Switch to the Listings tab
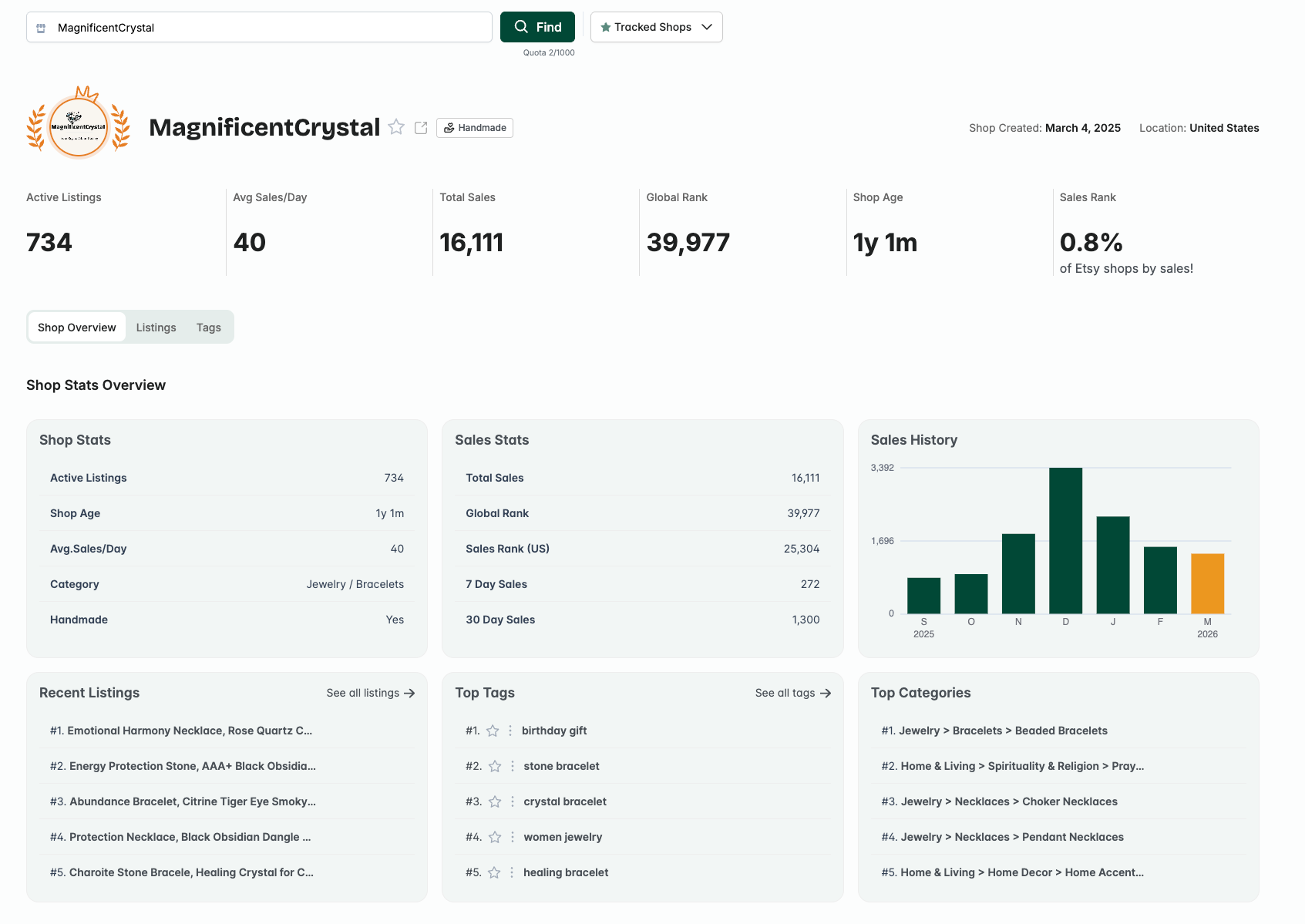The height and width of the screenshot is (924, 1305). click(156, 328)
